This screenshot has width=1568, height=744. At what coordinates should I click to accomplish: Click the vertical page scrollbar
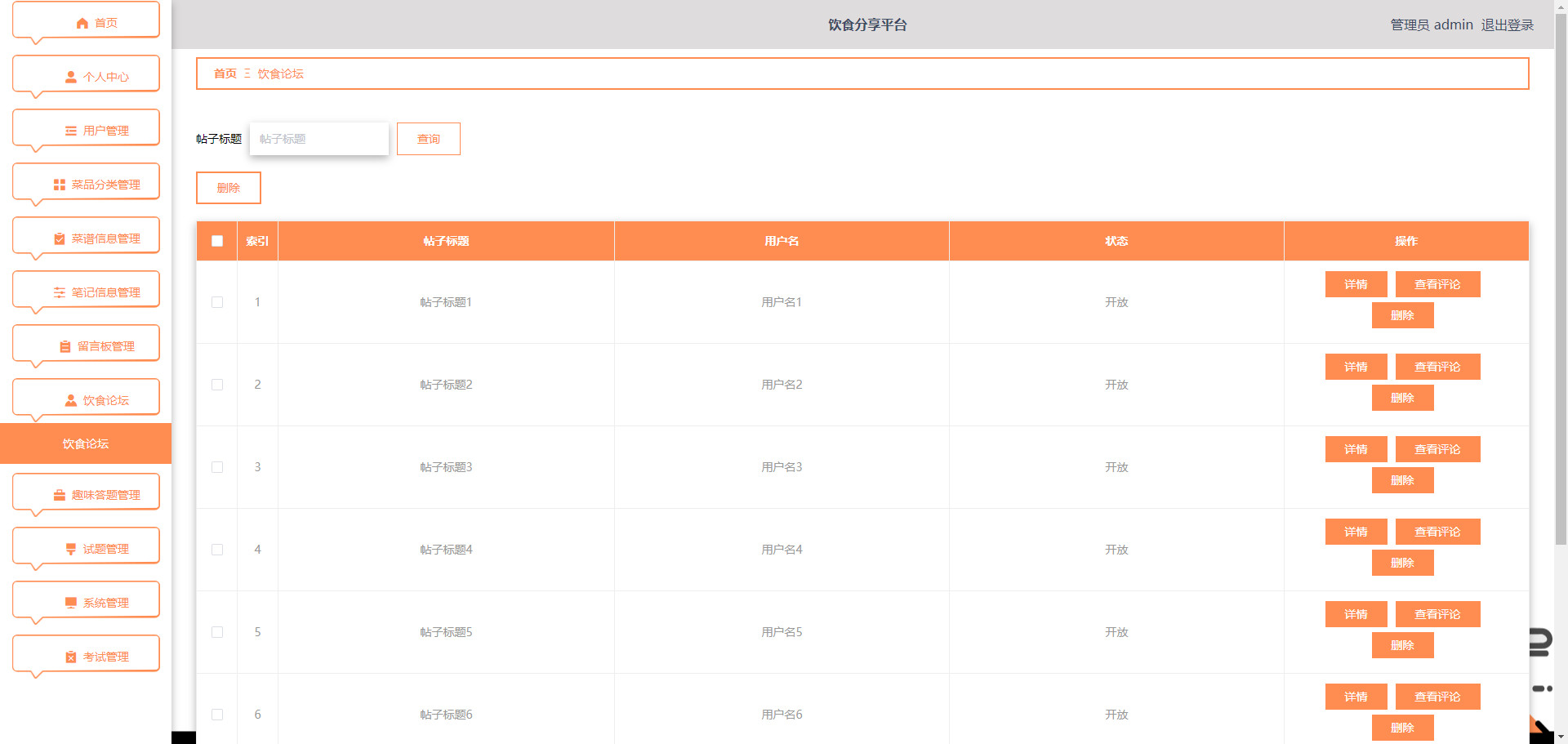[1561, 278]
